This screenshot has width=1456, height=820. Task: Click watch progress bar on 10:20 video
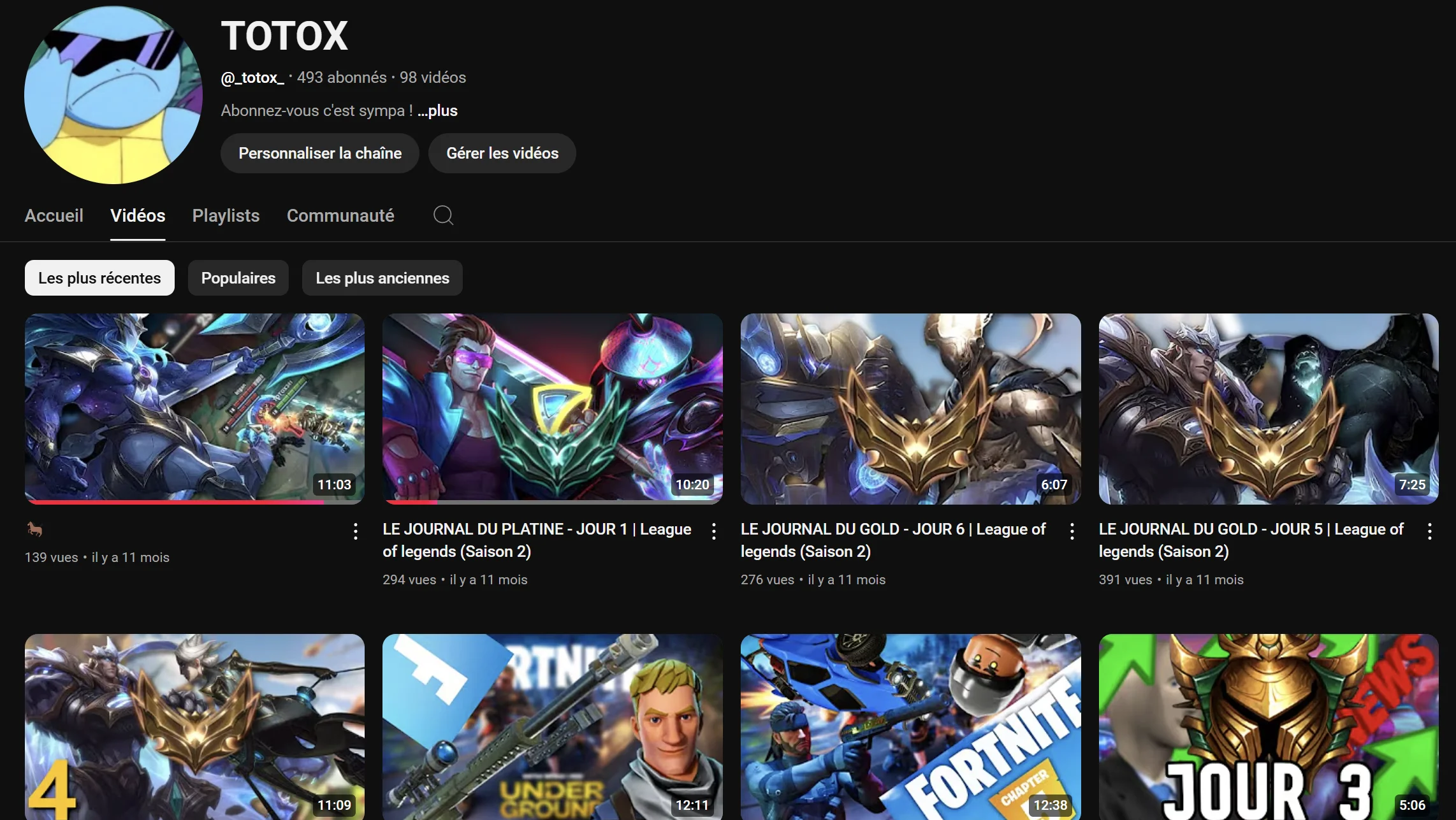coord(553,502)
